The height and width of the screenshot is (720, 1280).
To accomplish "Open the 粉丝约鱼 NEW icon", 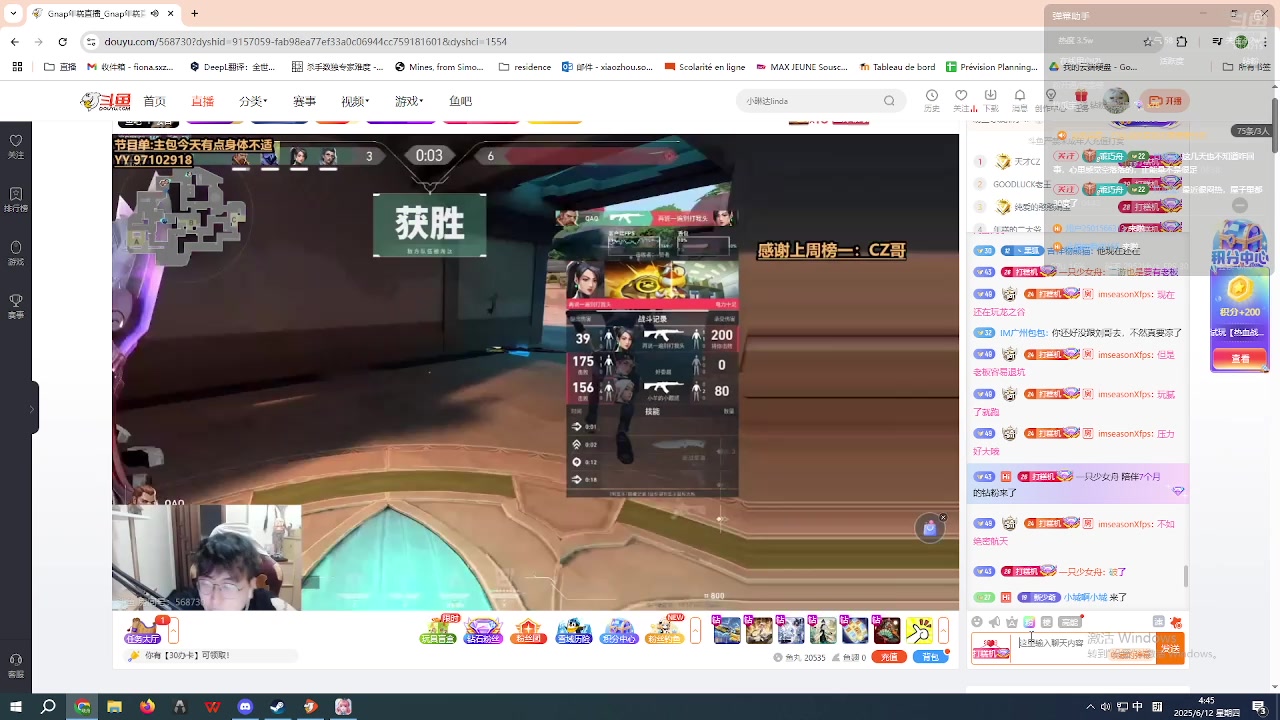I will click(x=665, y=630).
